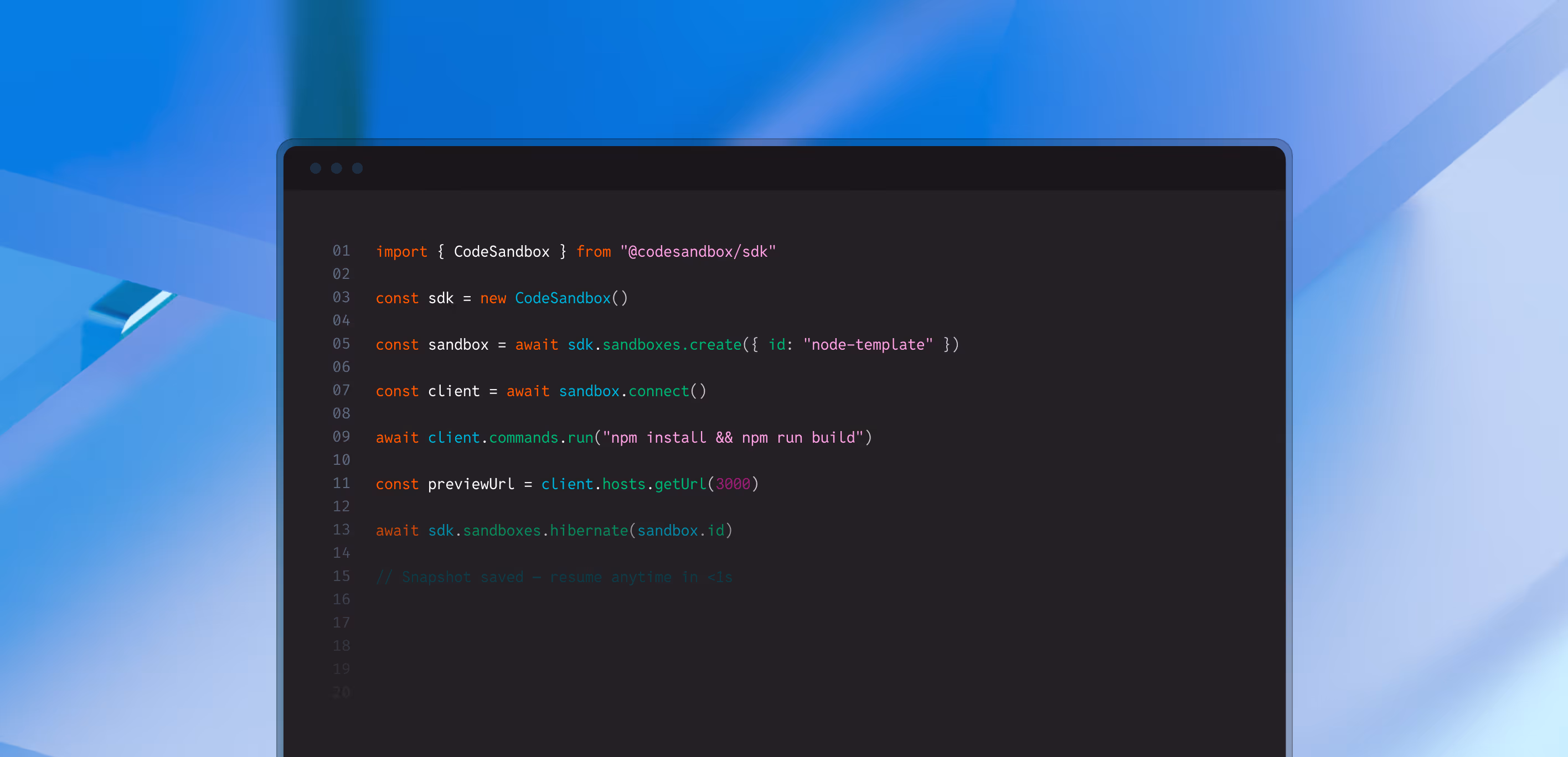Click the third window control dot
The image size is (1568, 757).
(x=357, y=168)
